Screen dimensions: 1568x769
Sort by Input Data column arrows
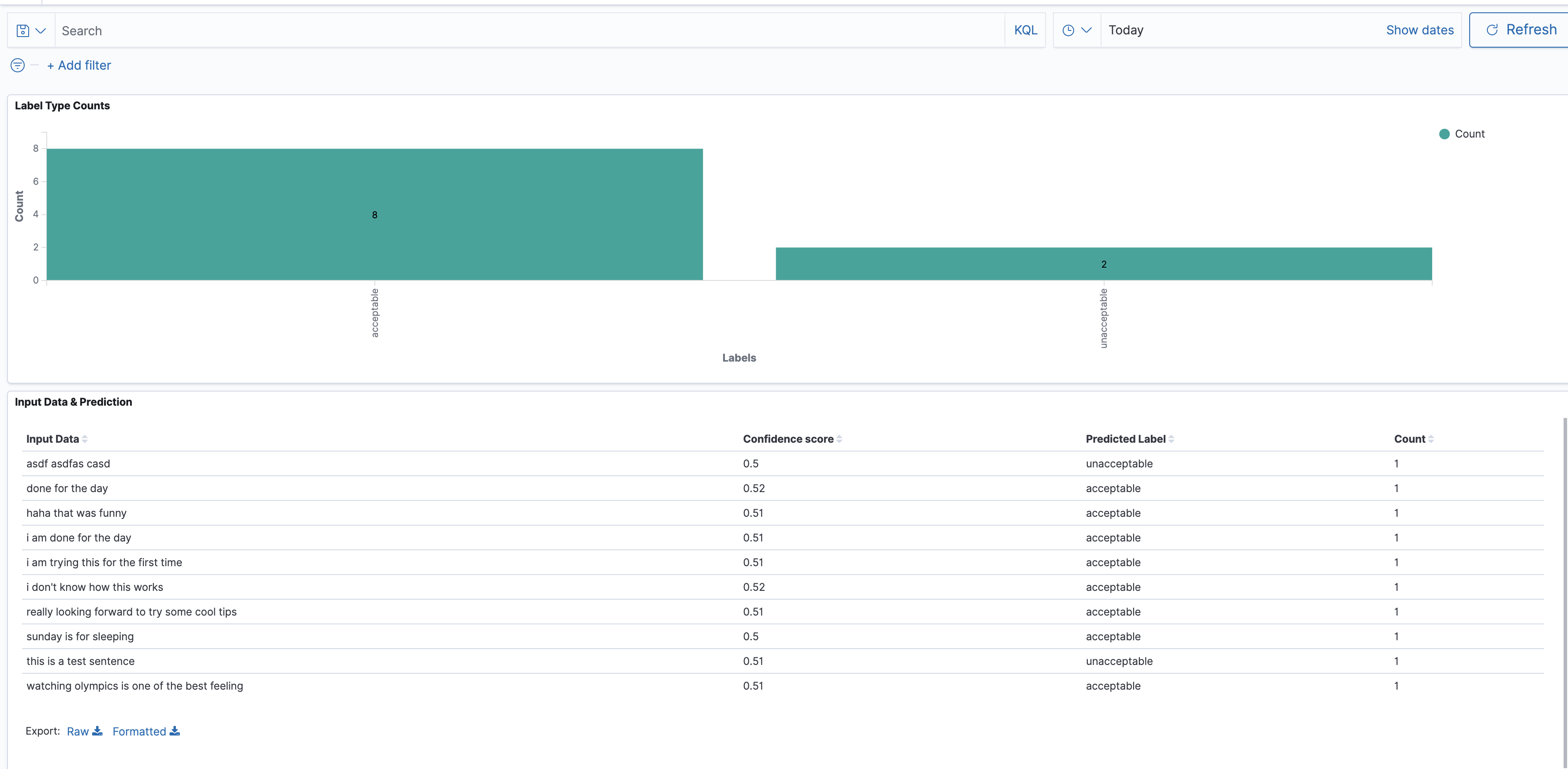(85, 439)
